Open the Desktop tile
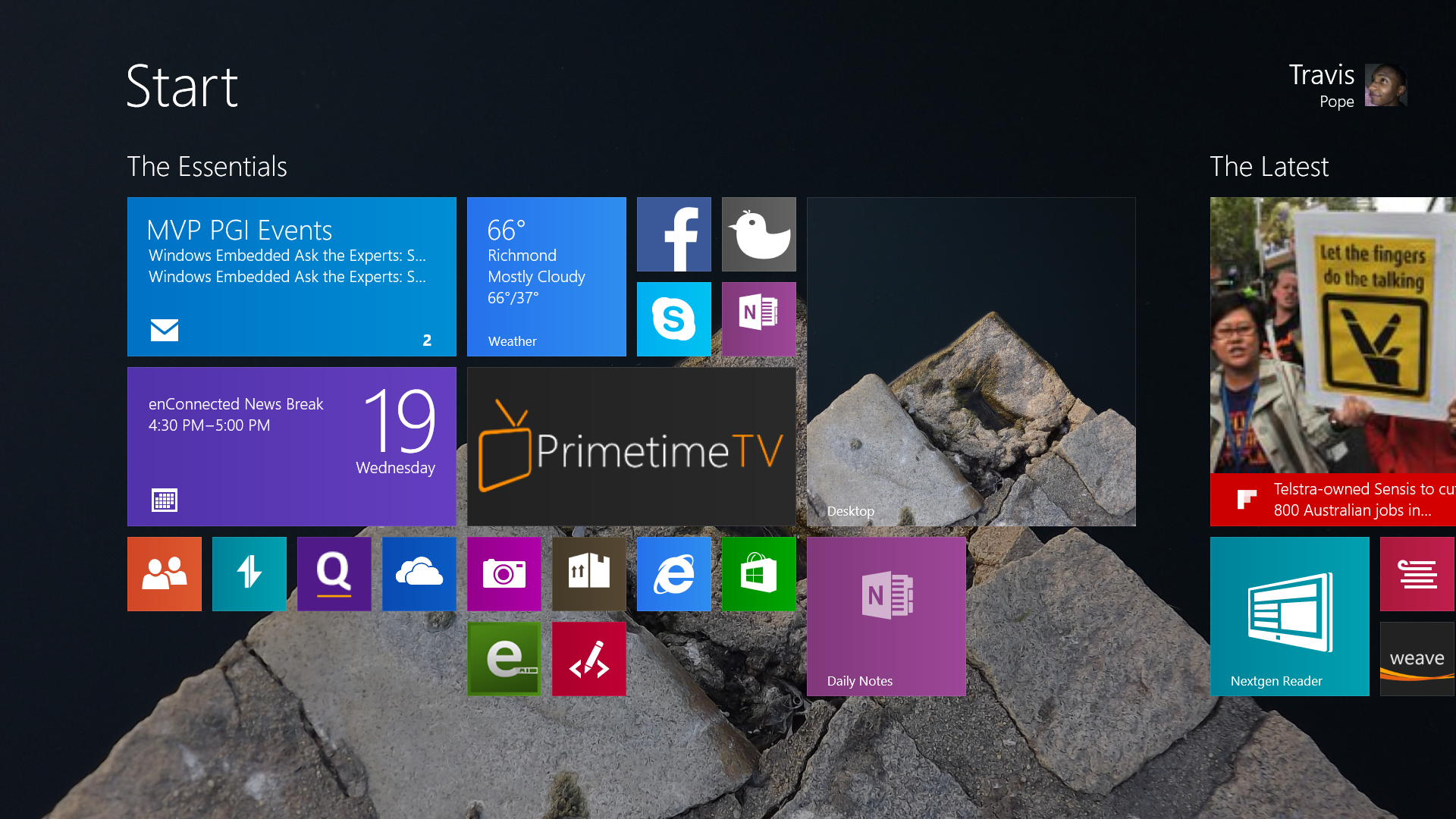The width and height of the screenshot is (1456, 819). (971, 362)
